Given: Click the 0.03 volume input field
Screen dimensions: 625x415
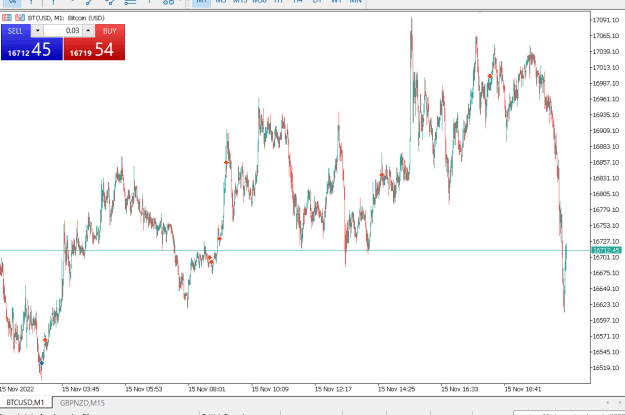Looking at the screenshot, I should [x=63, y=31].
